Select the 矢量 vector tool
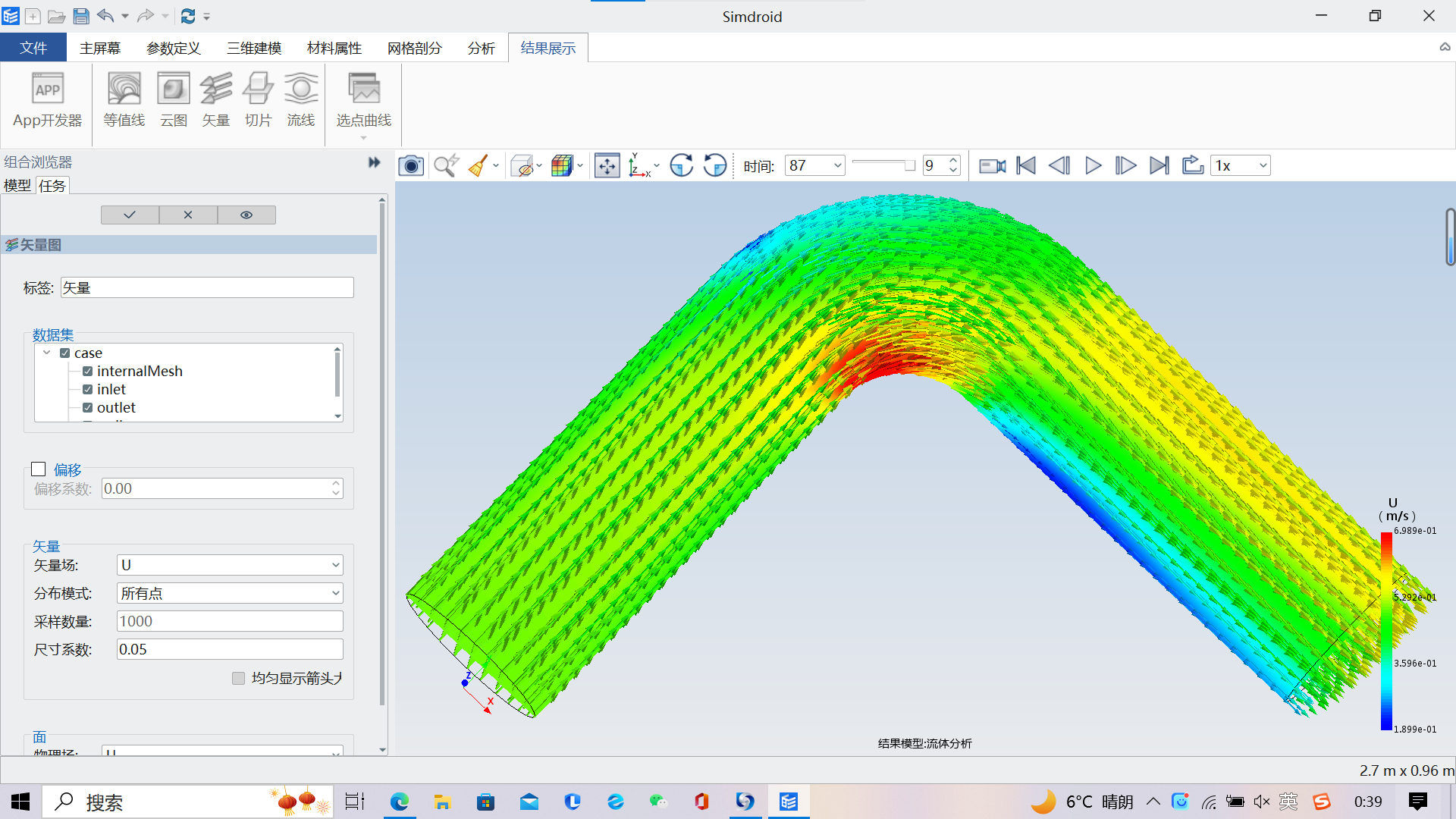 (x=216, y=100)
